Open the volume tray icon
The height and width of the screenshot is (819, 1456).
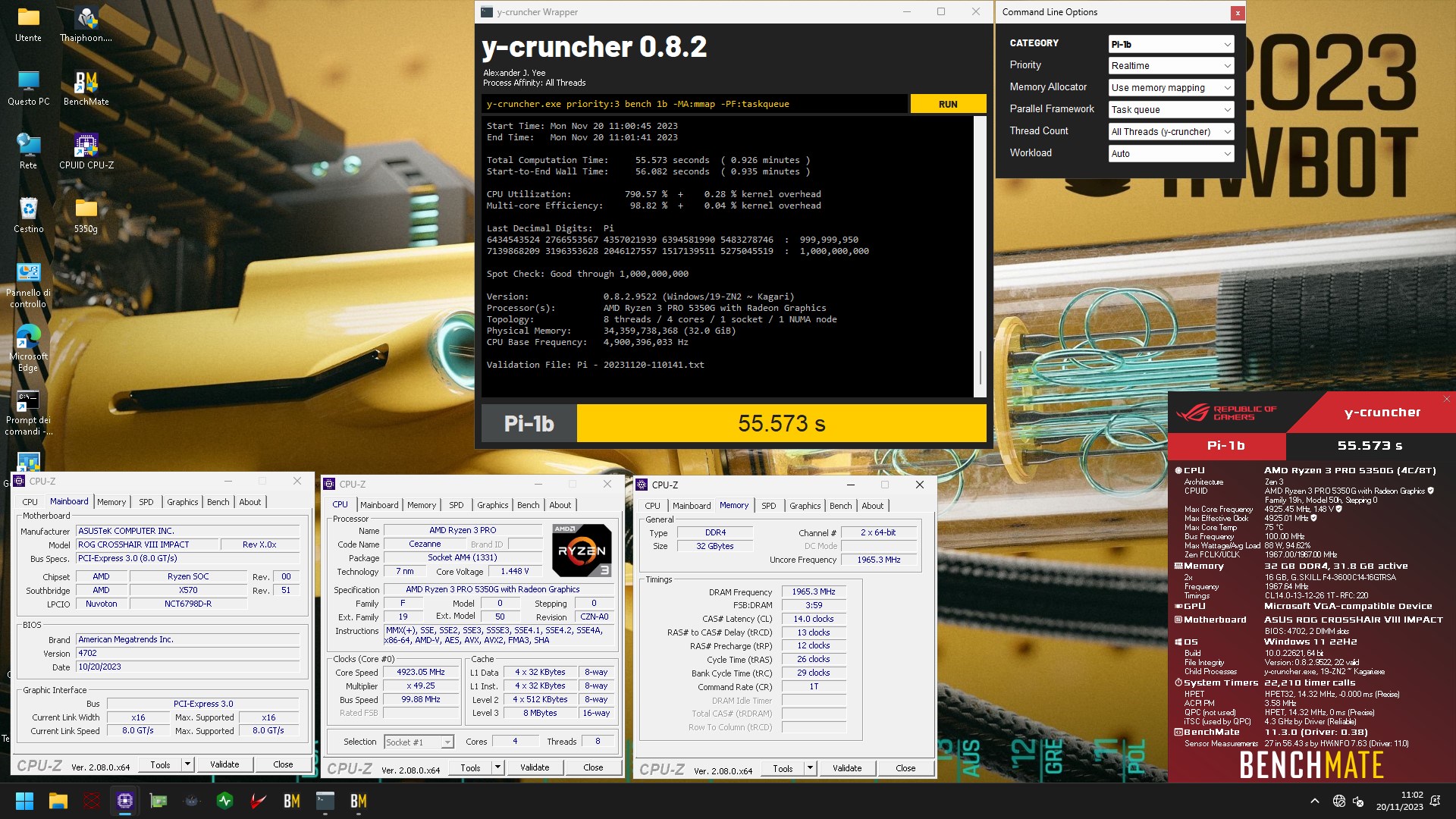(x=1358, y=801)
